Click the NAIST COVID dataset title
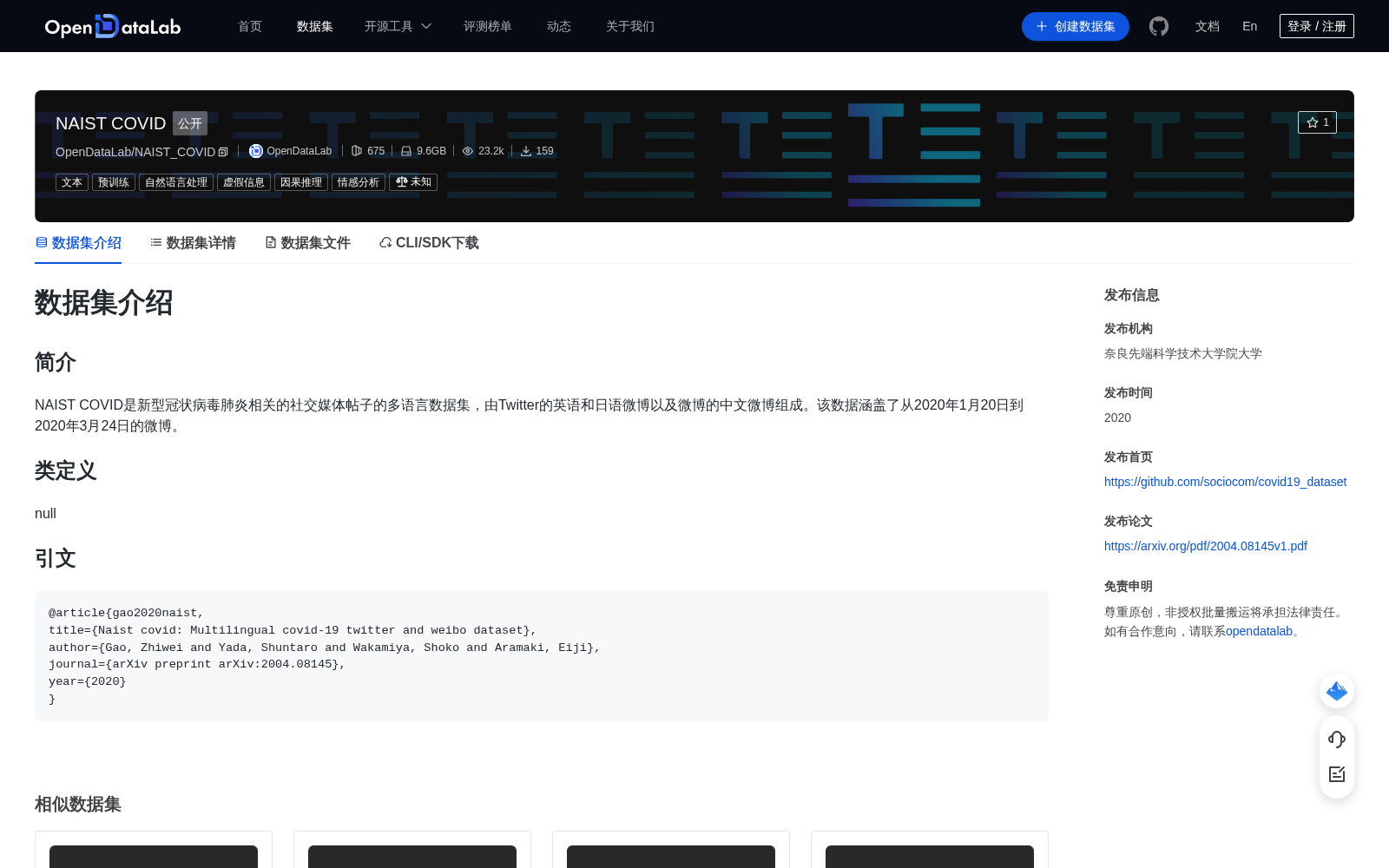1389x868 pixels. [110, 123]
